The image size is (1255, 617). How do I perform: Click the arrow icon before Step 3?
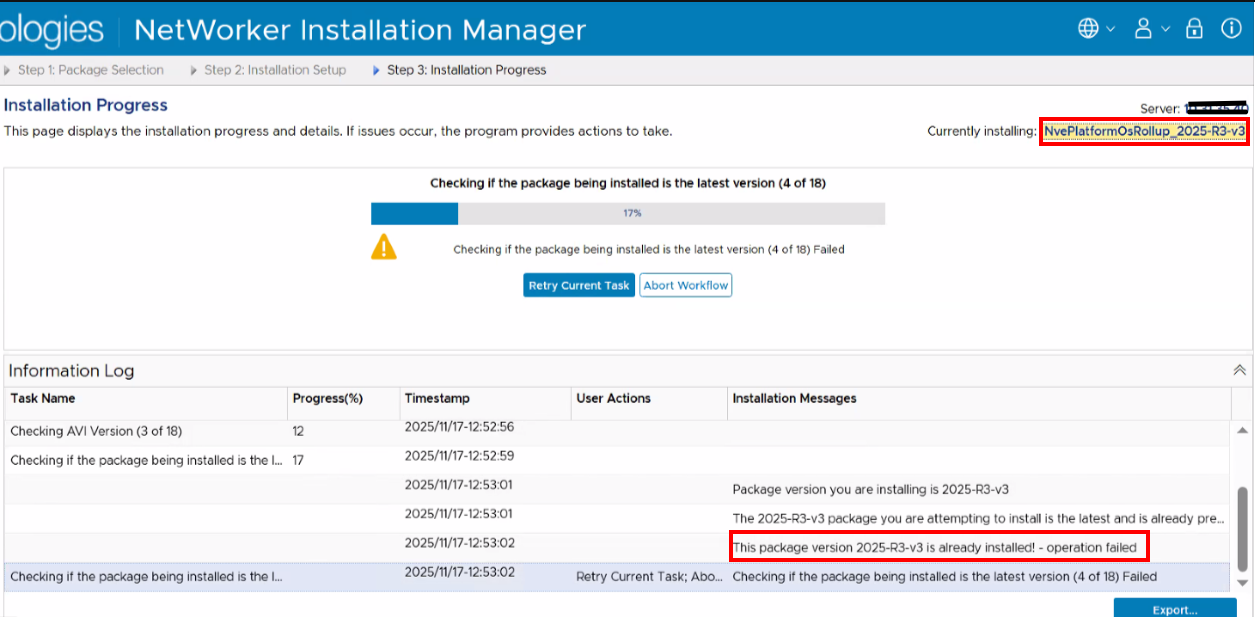[x=374, y=70]
